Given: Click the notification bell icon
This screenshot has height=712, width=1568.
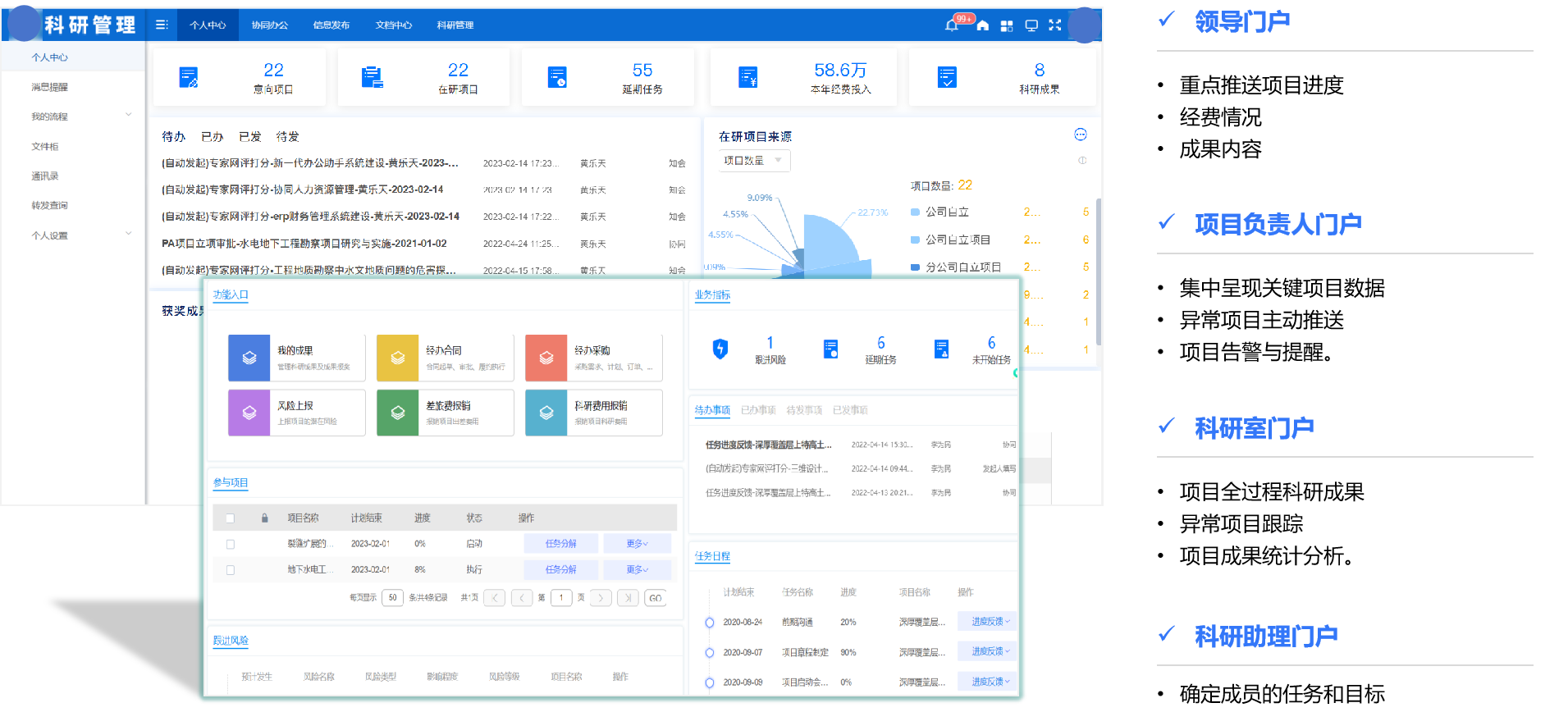Looking at the screenshot, I should point(952,25).
